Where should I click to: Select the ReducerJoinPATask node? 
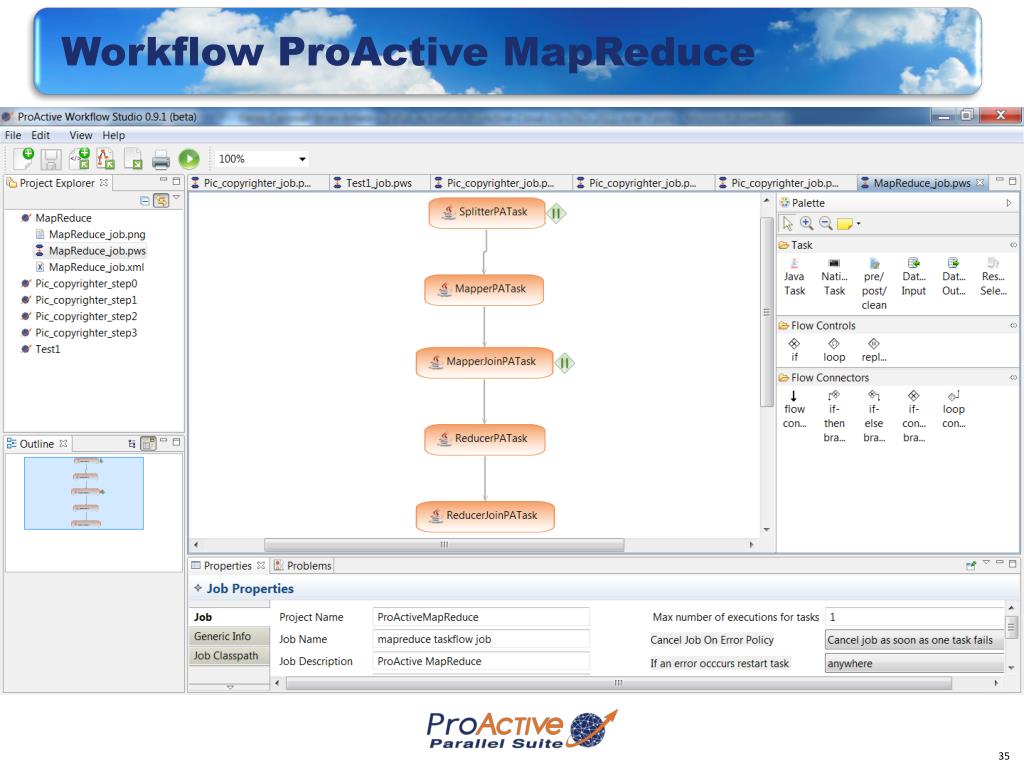point(485,516)
